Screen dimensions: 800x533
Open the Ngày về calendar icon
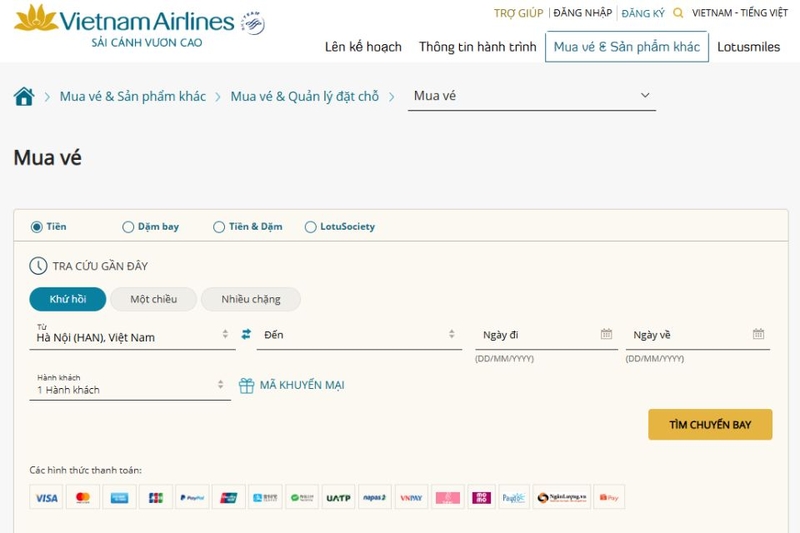tap(759, 334)
